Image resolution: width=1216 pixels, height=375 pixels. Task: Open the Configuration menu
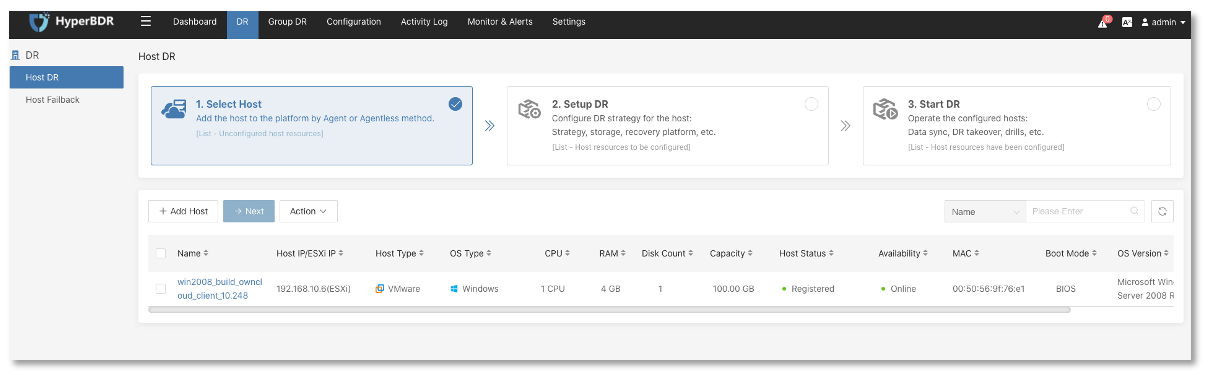(353, 22)
